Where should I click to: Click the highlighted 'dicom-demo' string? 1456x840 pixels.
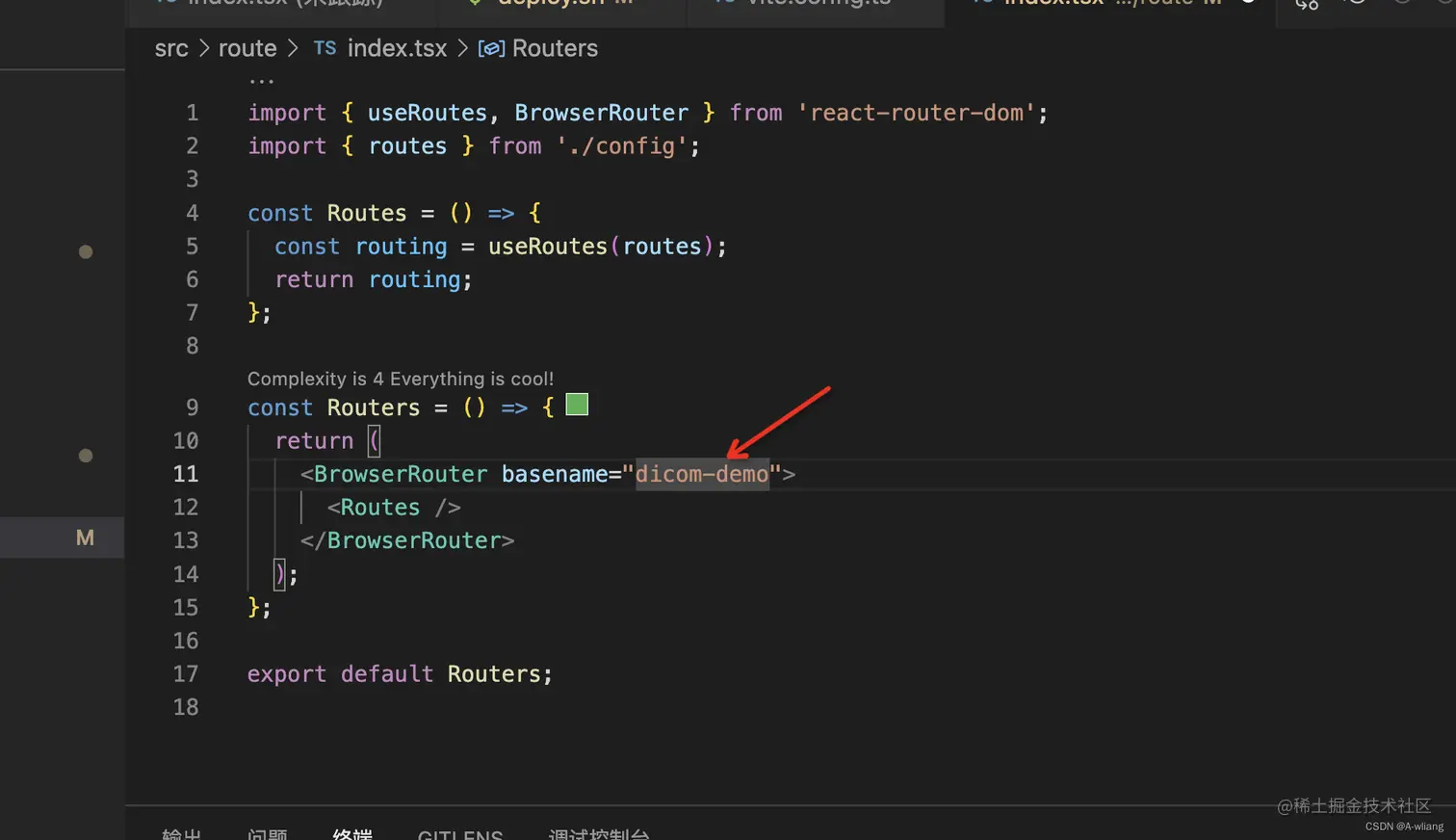coord(702,474)
